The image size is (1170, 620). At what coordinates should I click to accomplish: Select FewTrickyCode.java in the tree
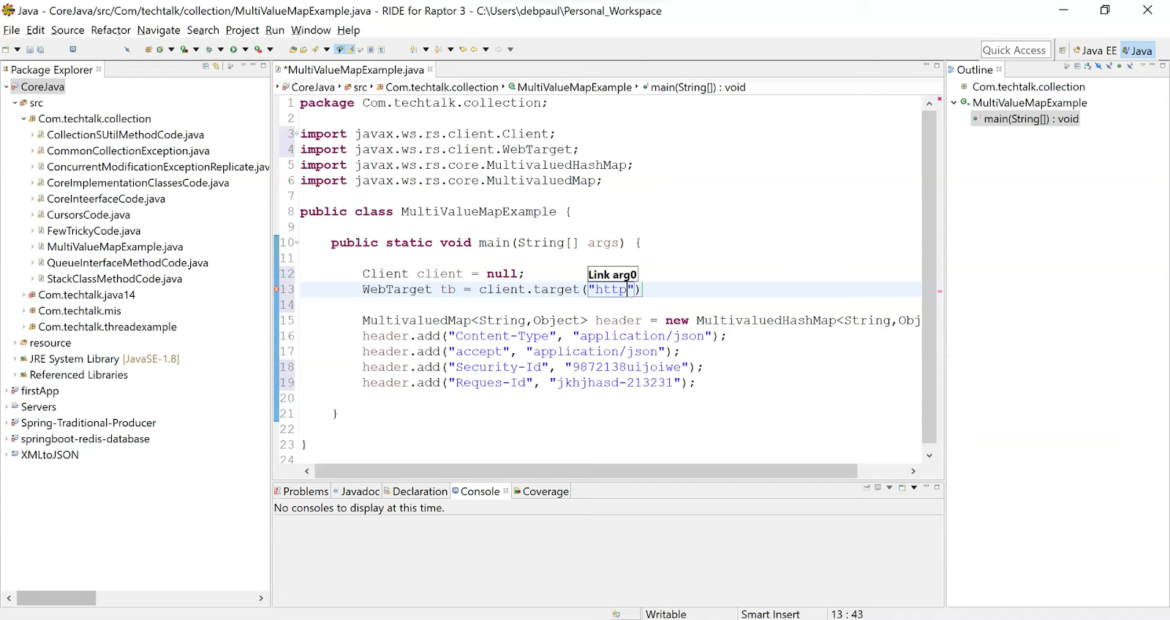click(93, 231)
